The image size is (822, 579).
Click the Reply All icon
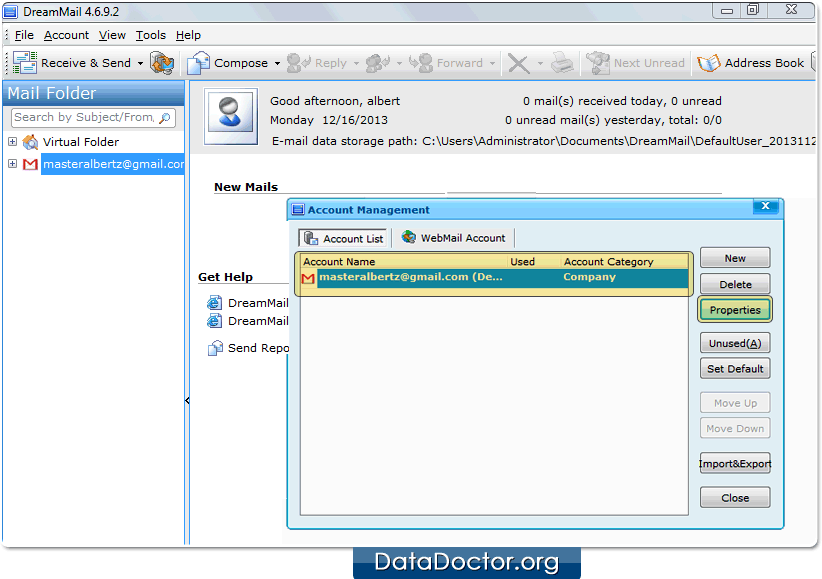(378, 63)
